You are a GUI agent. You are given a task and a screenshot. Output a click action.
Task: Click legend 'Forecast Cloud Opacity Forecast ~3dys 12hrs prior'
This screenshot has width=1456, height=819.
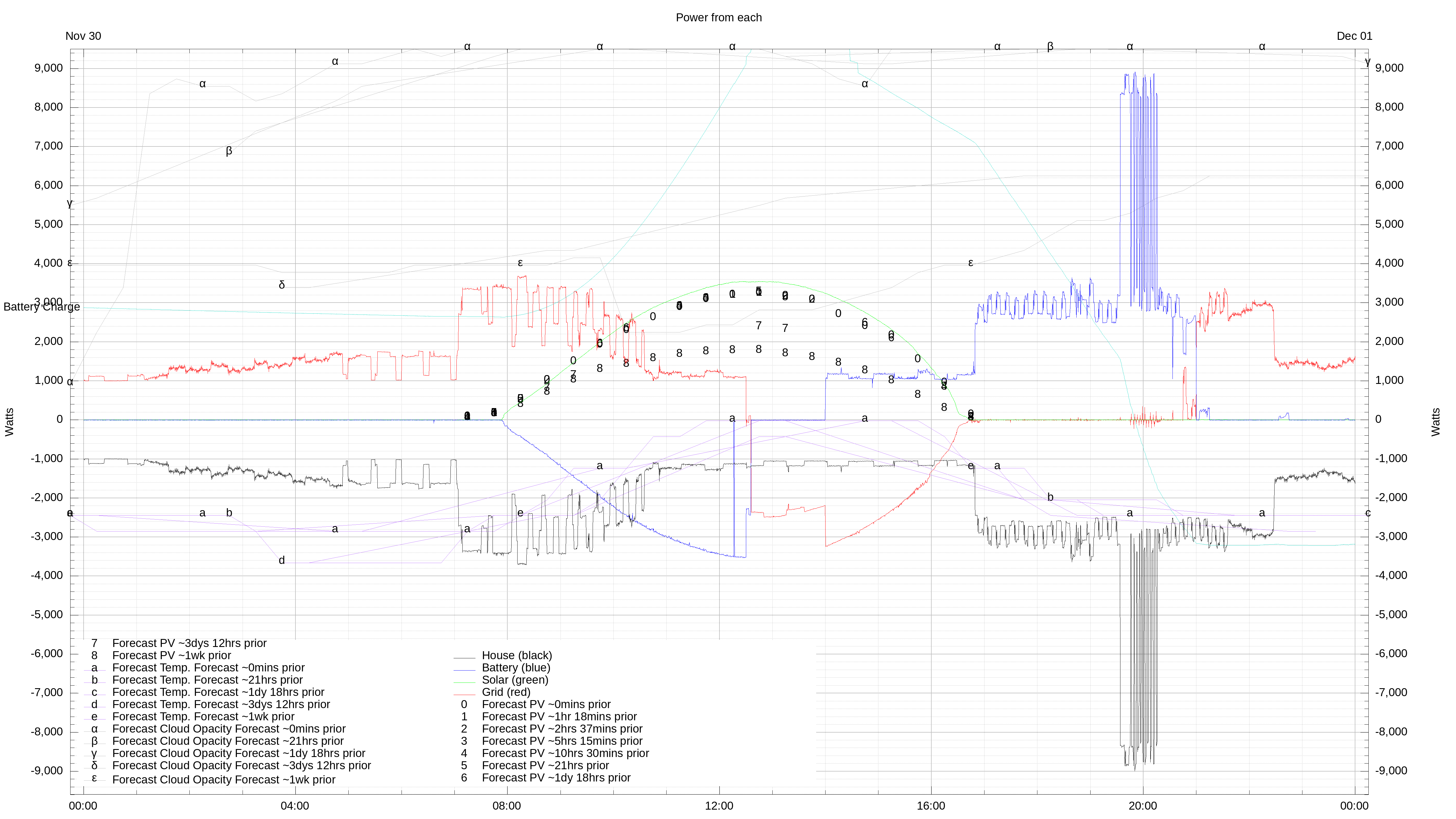point(241,766)
